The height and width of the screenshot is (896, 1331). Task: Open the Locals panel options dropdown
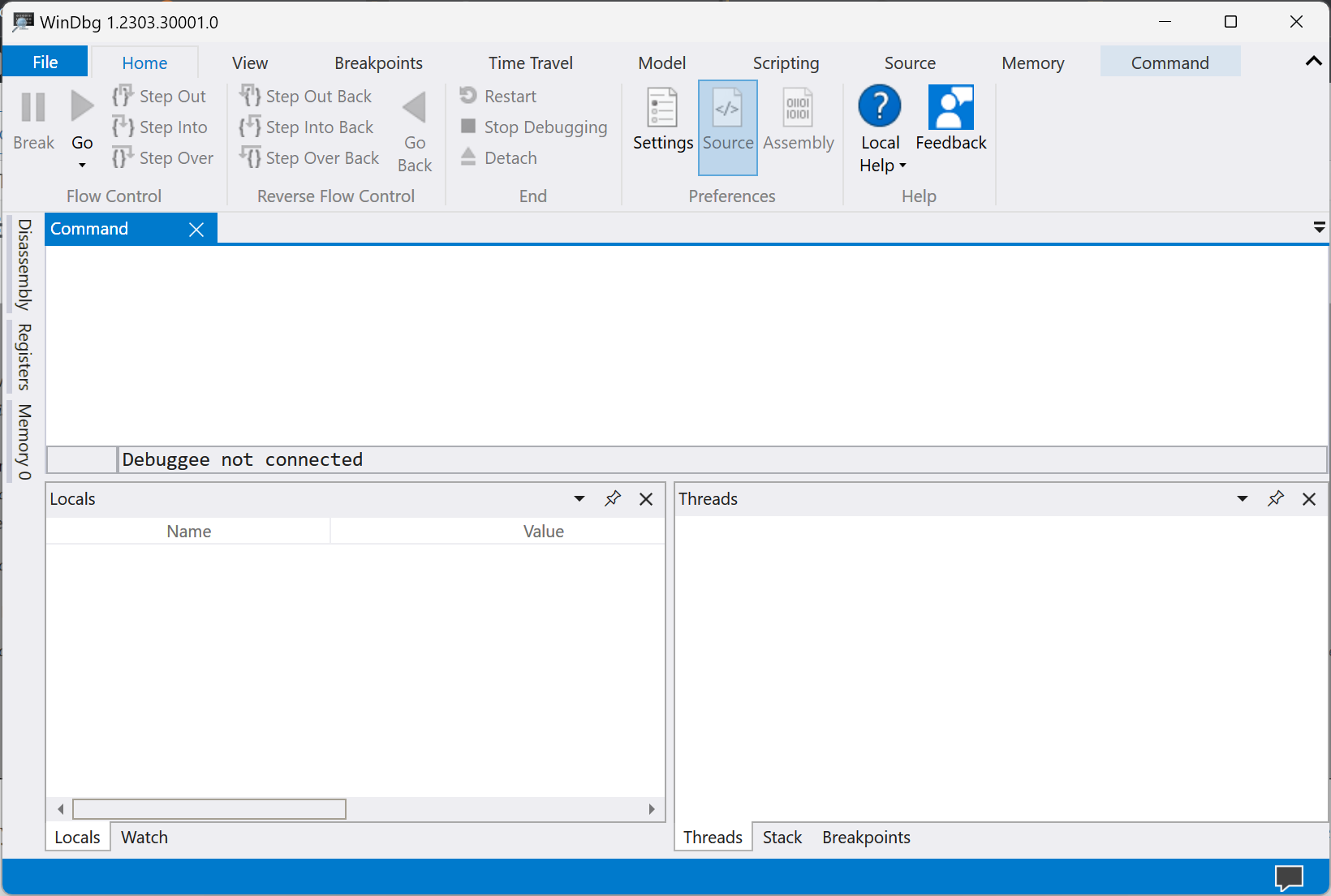[x=579, y=498]
